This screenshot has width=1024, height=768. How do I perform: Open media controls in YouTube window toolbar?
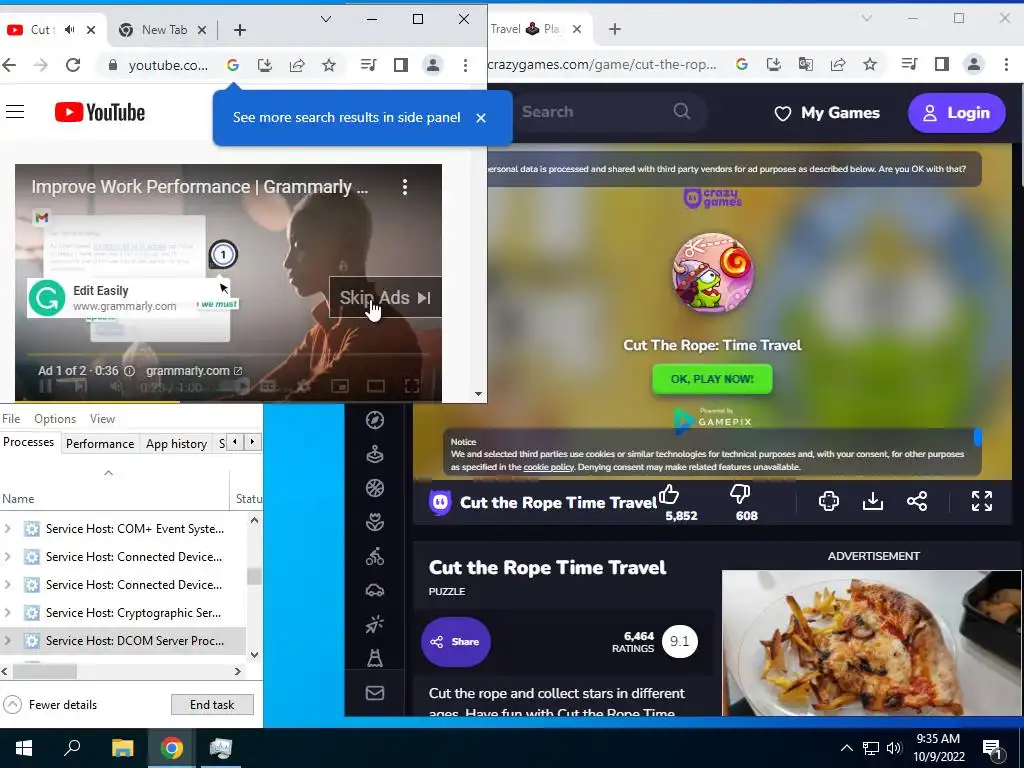[368, 65]
